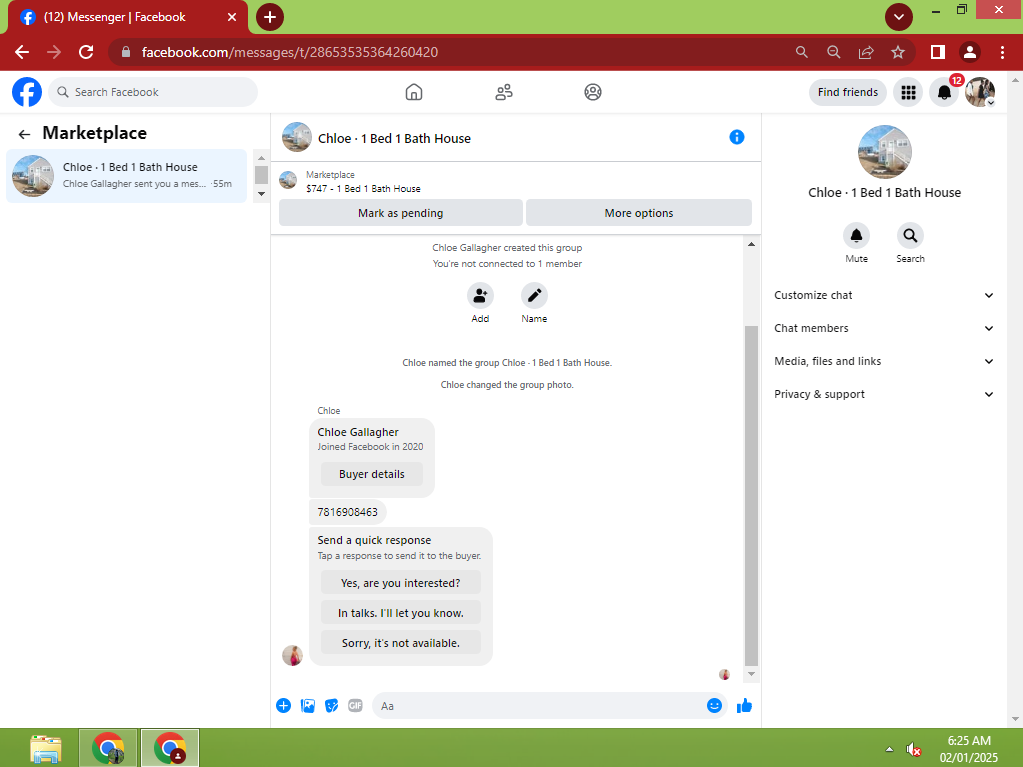Click the browser zoom out magnifier icon
The width and height of the screenshot is (1023, 767).
tap(834, 52)
